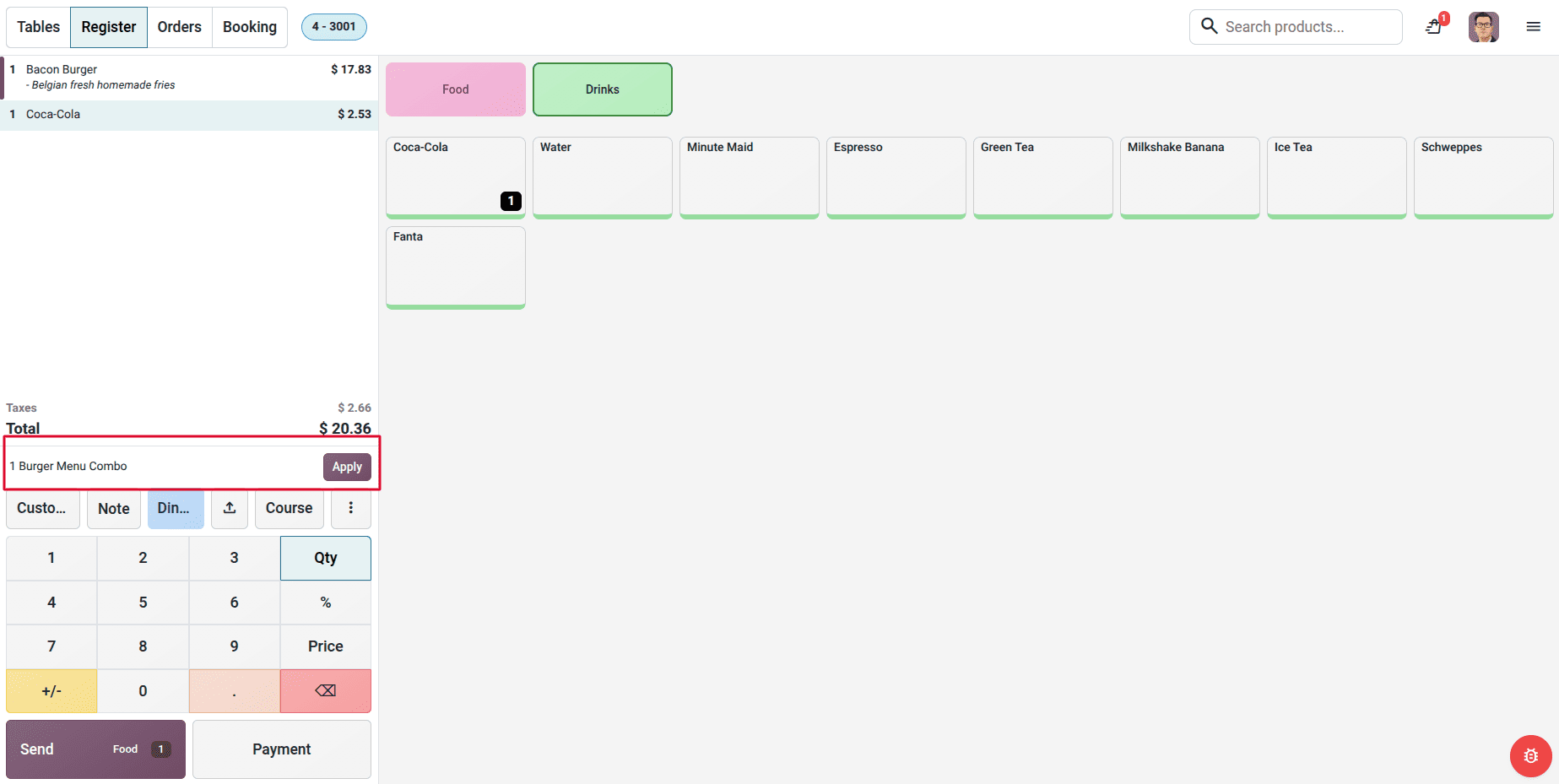
Task: Click numpad key 9
Action: click(235, 646)
